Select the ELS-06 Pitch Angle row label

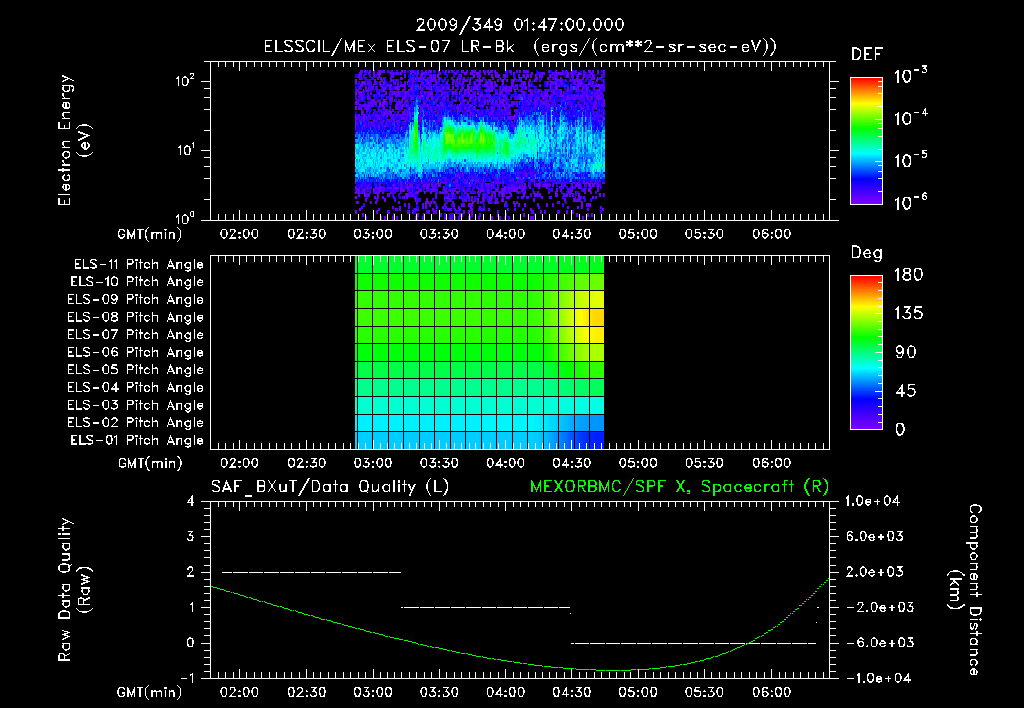pyautogui.click(x=136, y=353)
